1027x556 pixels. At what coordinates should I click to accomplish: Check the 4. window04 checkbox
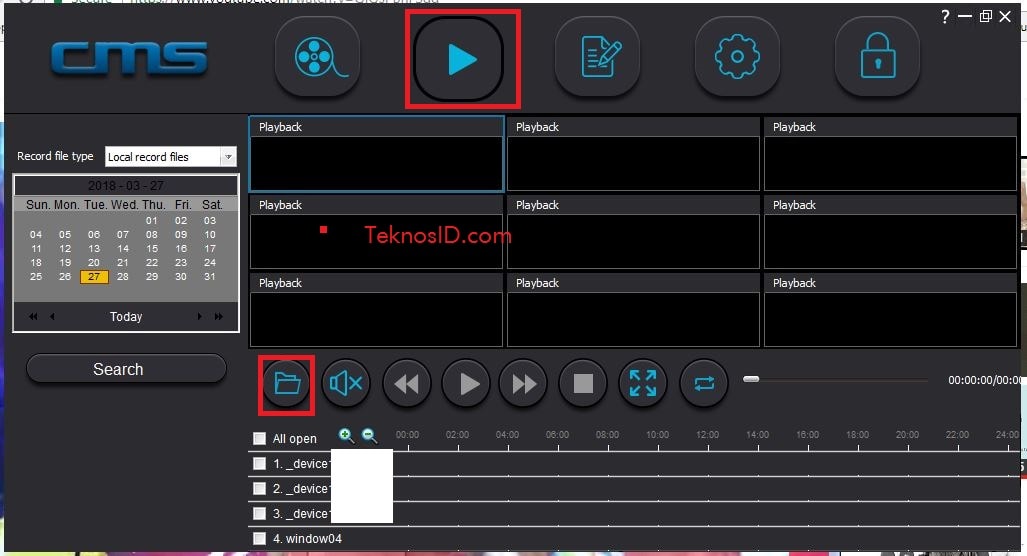pyautogui.click(x=259, y=538)
